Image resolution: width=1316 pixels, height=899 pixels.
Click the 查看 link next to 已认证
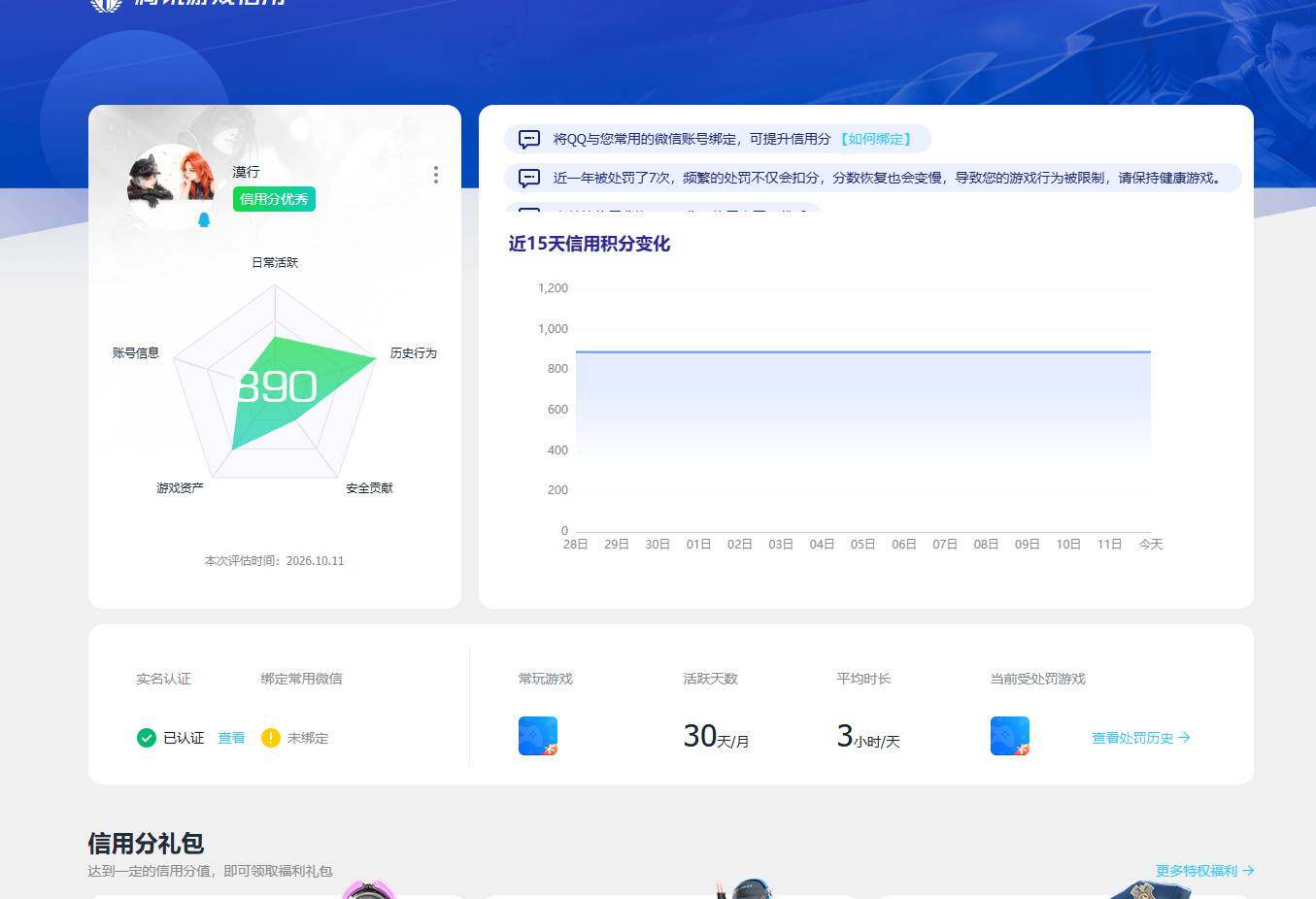click(x=231, y=738)
